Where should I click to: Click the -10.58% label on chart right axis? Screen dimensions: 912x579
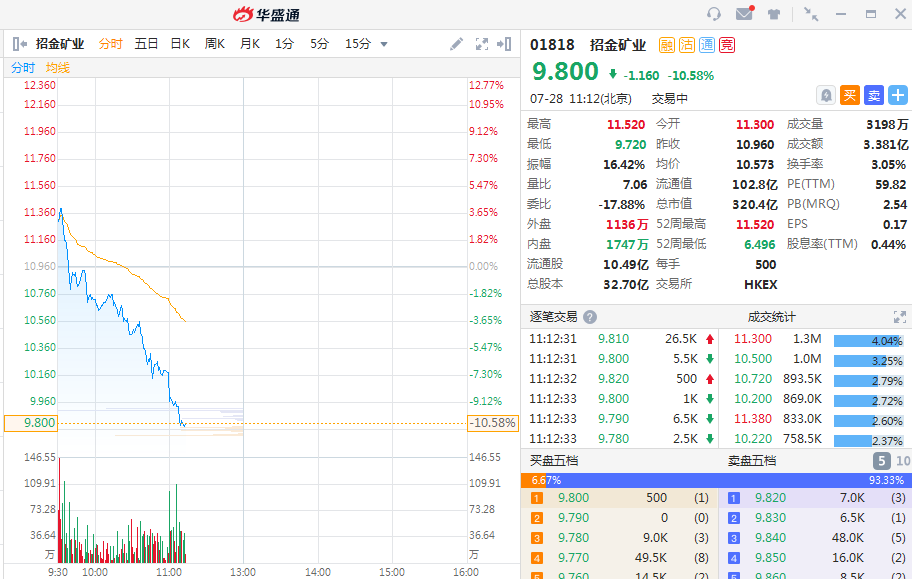click(x=493, y=423)
